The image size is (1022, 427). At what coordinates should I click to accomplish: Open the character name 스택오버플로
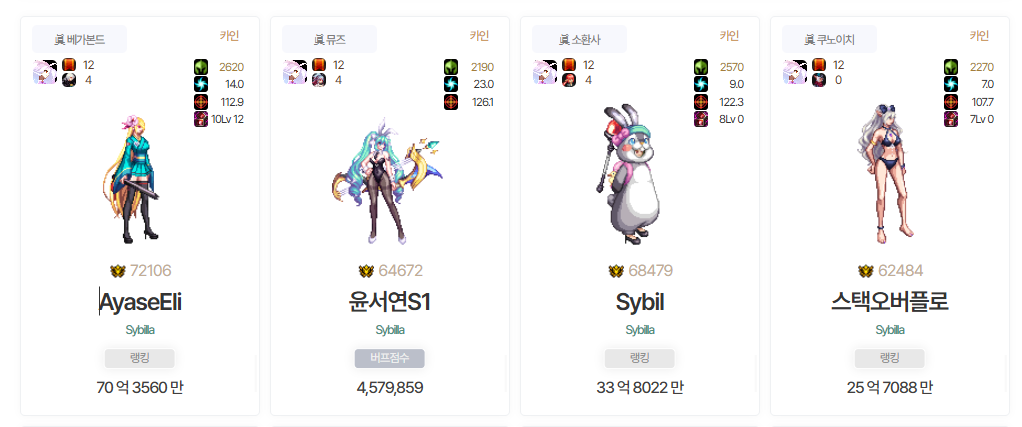(x=890, y=302)
